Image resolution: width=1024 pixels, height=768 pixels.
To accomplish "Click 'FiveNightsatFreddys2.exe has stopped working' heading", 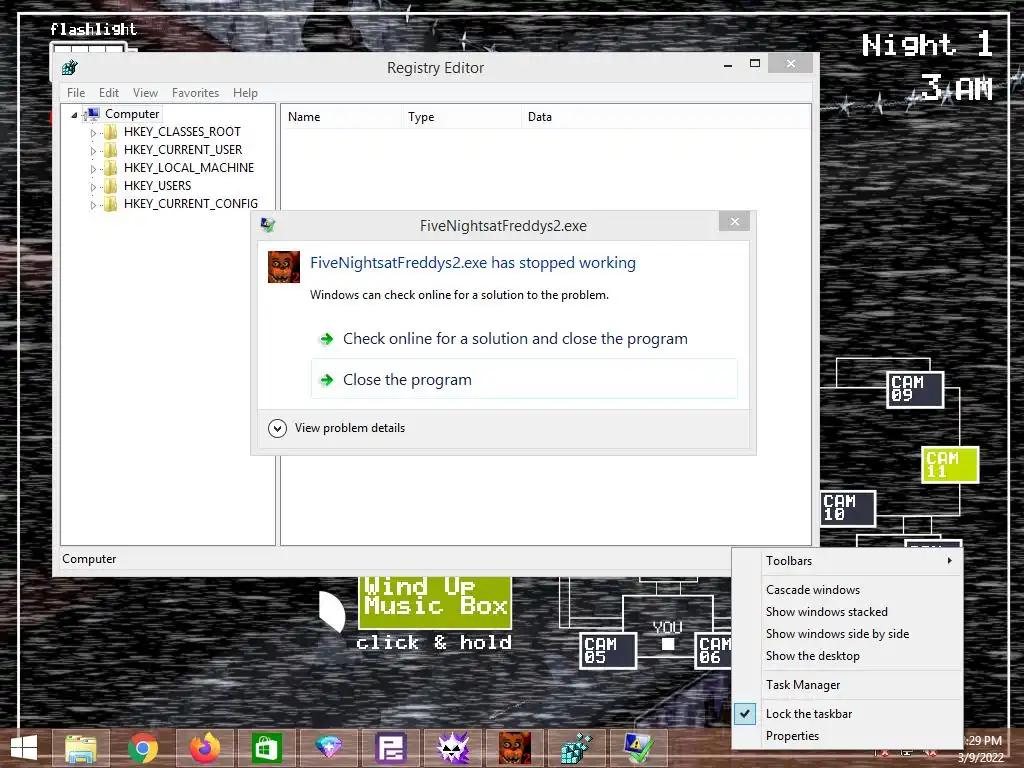I will [473, 263].
